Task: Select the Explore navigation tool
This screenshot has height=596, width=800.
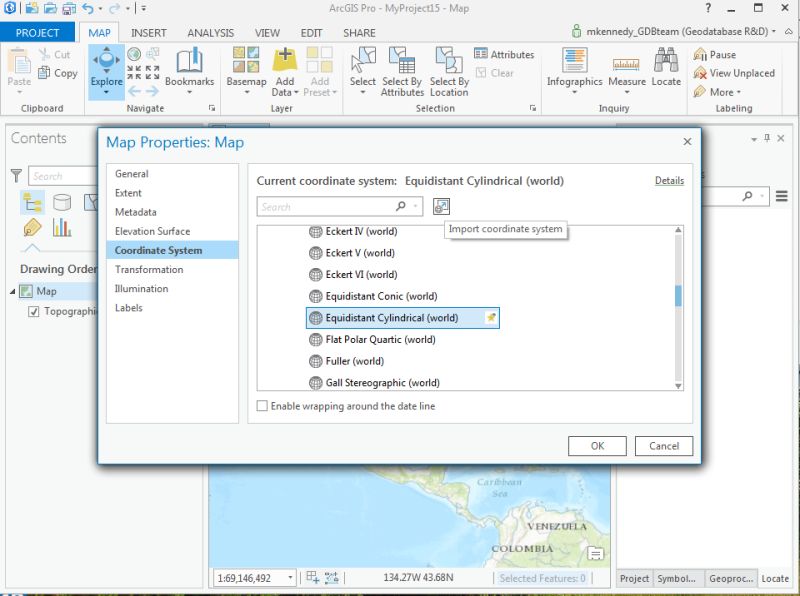Action: click(x=107, y=71)
